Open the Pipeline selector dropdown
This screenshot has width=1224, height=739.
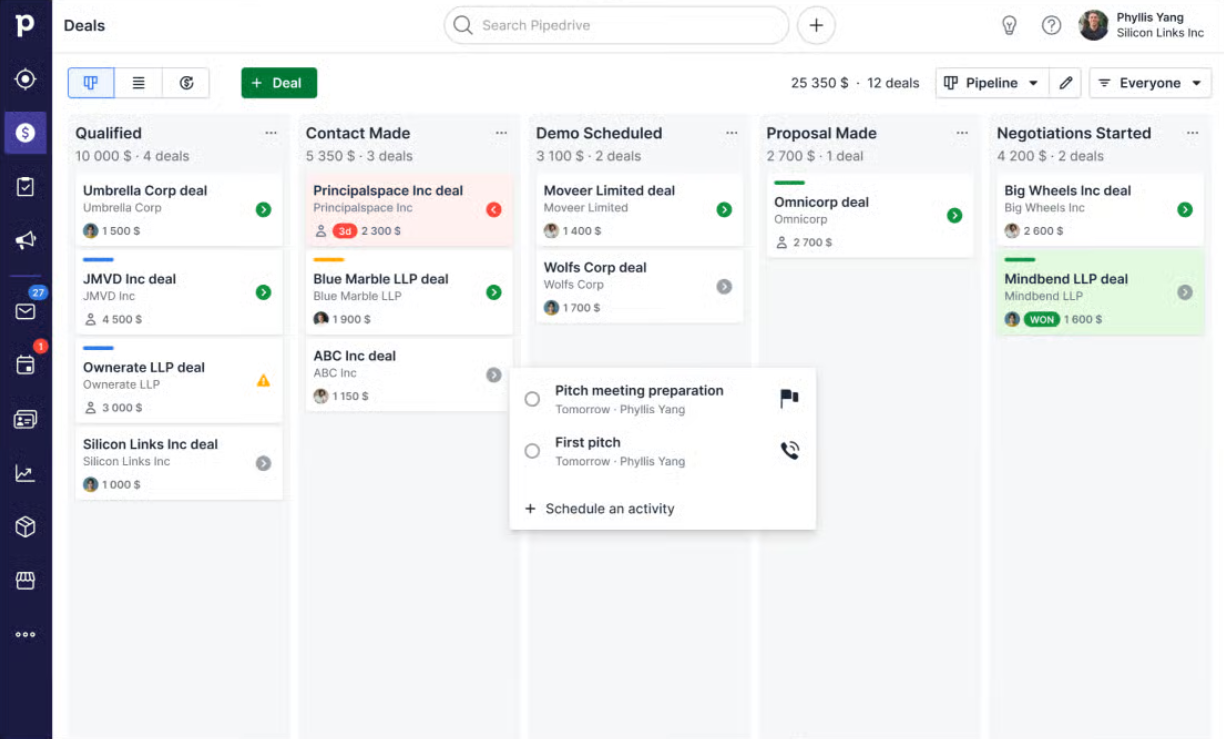[991, 83]
